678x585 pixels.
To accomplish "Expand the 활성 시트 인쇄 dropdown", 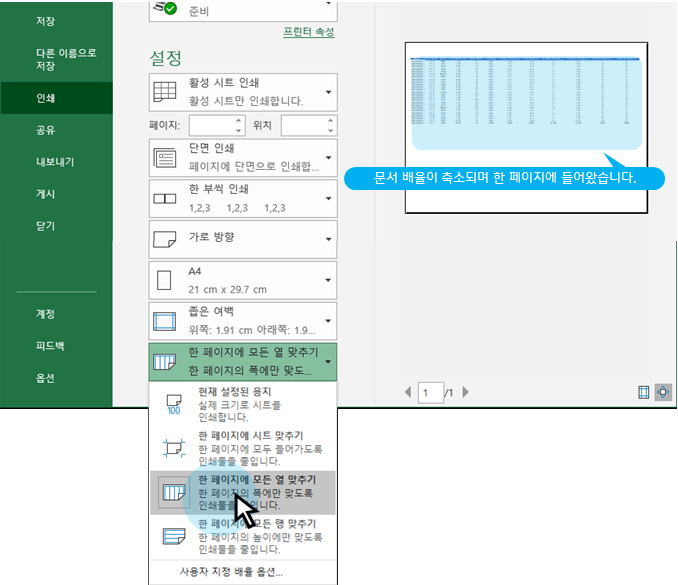I will pyautogui.click(x=243, y=92).
